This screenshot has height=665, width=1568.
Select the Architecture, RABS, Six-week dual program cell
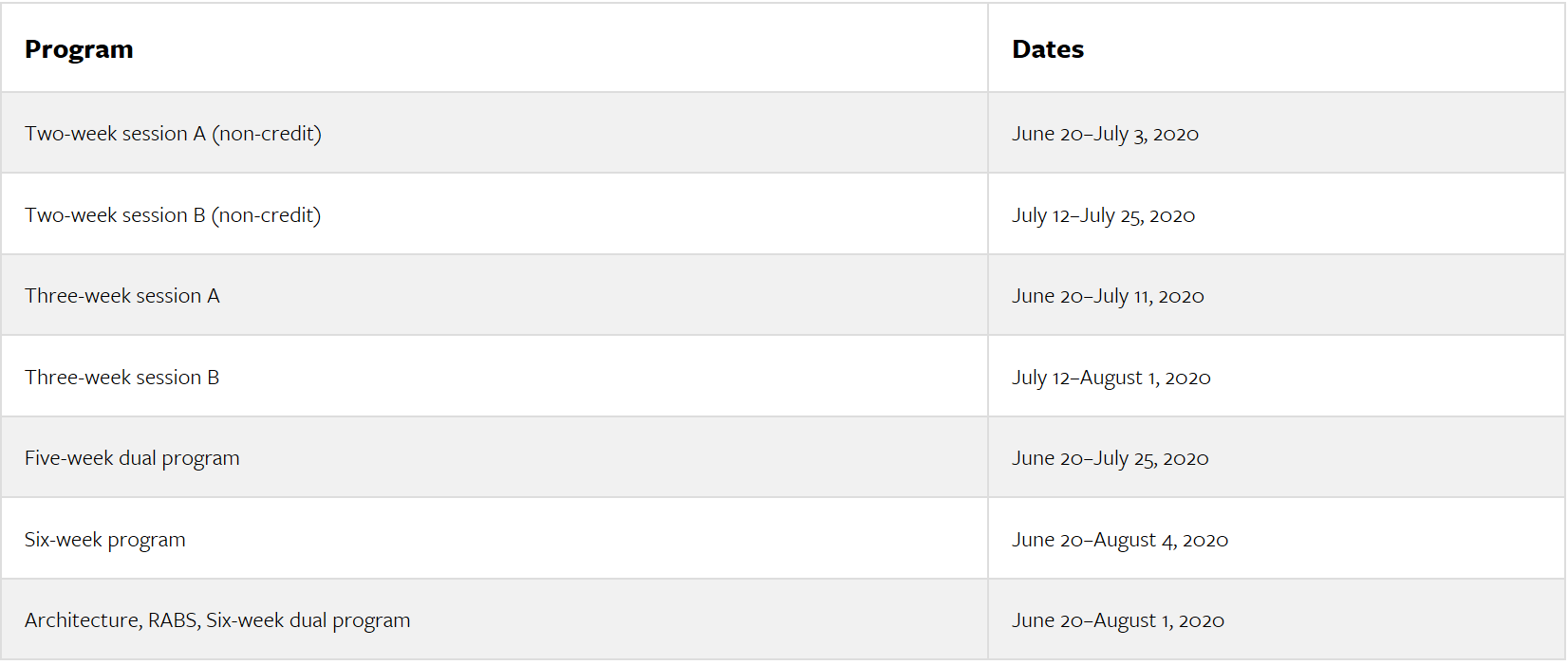point(217,620)
